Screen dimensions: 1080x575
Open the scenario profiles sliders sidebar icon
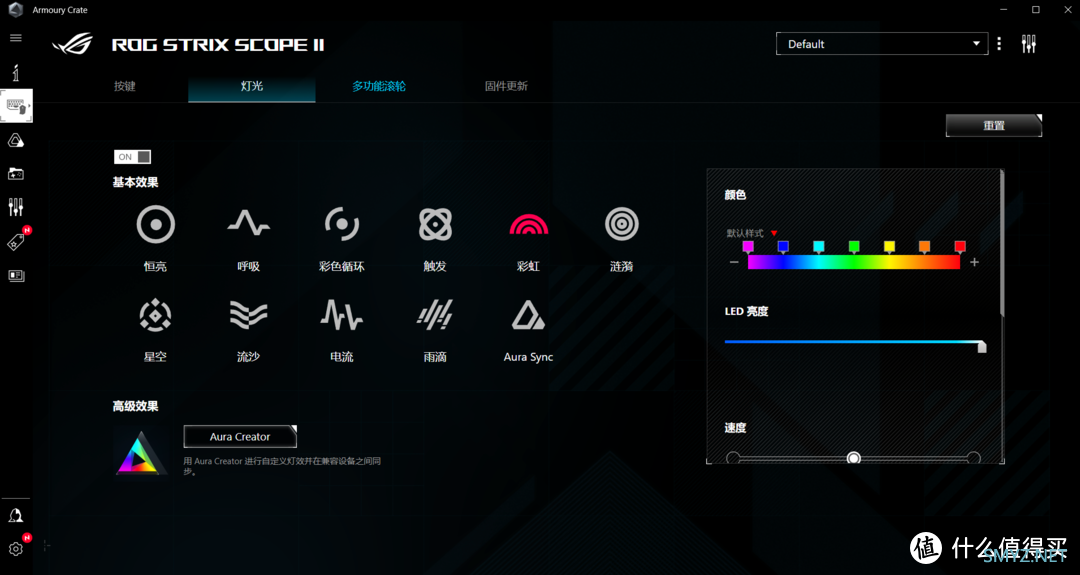(x=16, y=207)
